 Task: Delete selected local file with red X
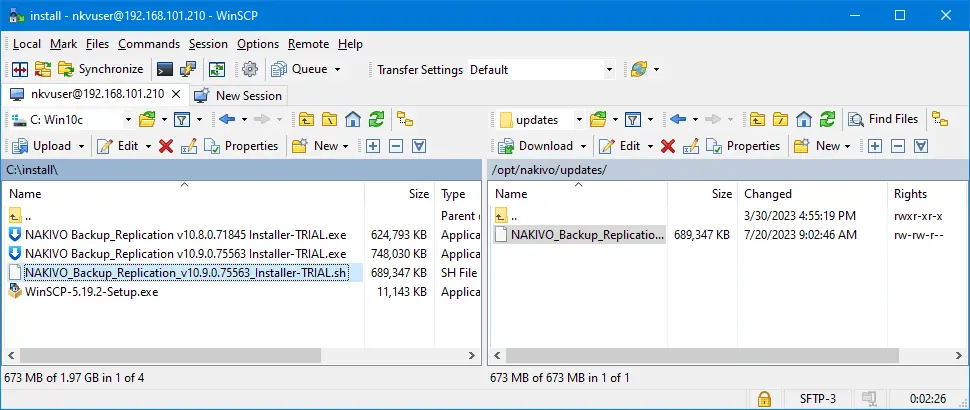point(166,146)
